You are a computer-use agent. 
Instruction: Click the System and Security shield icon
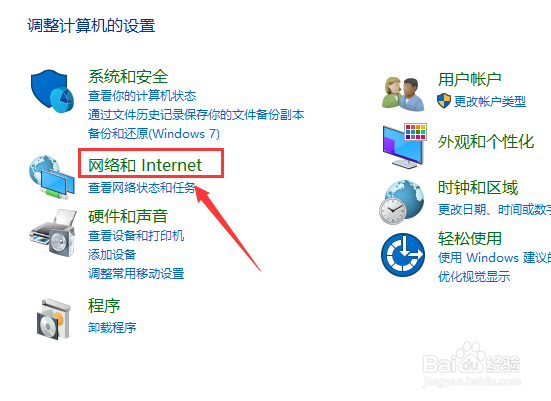tap(52, 91)
